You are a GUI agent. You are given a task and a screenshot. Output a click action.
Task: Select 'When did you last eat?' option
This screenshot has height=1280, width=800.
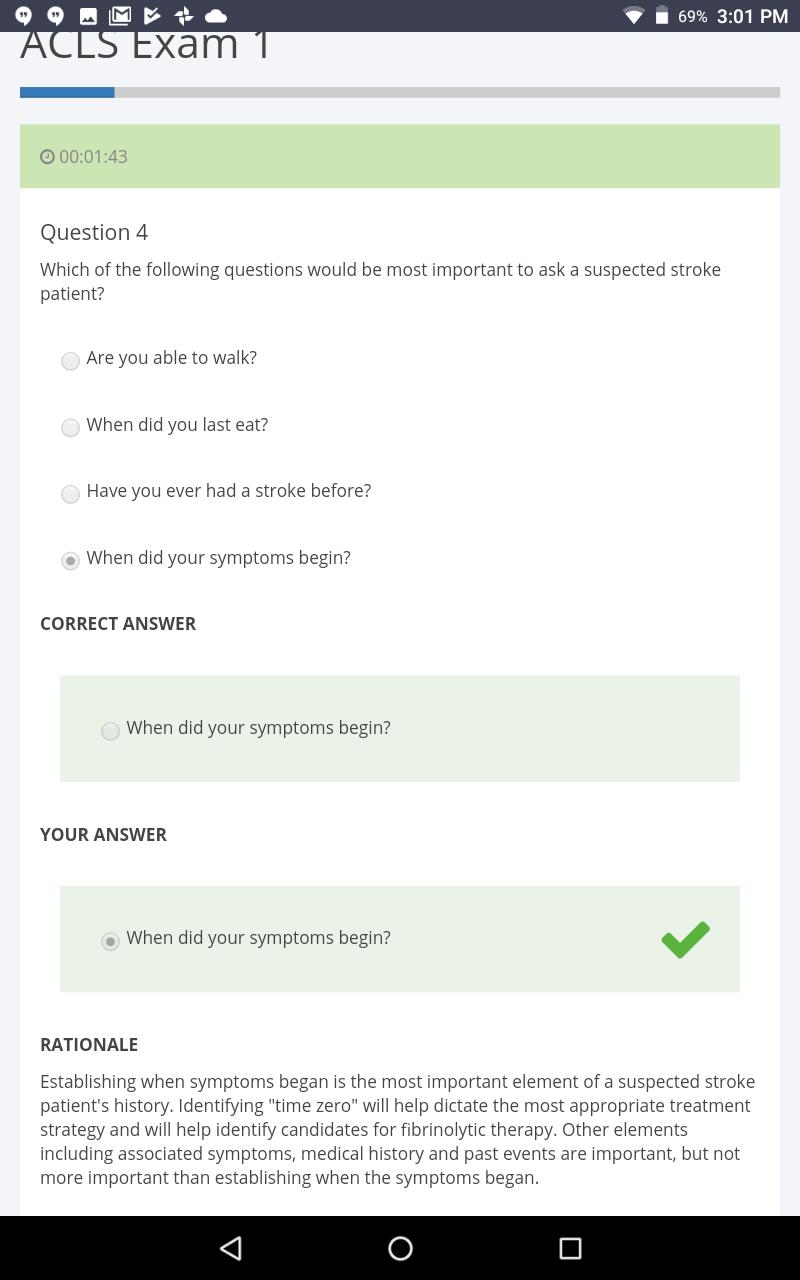pyautogui.click(x=70, y=428)
